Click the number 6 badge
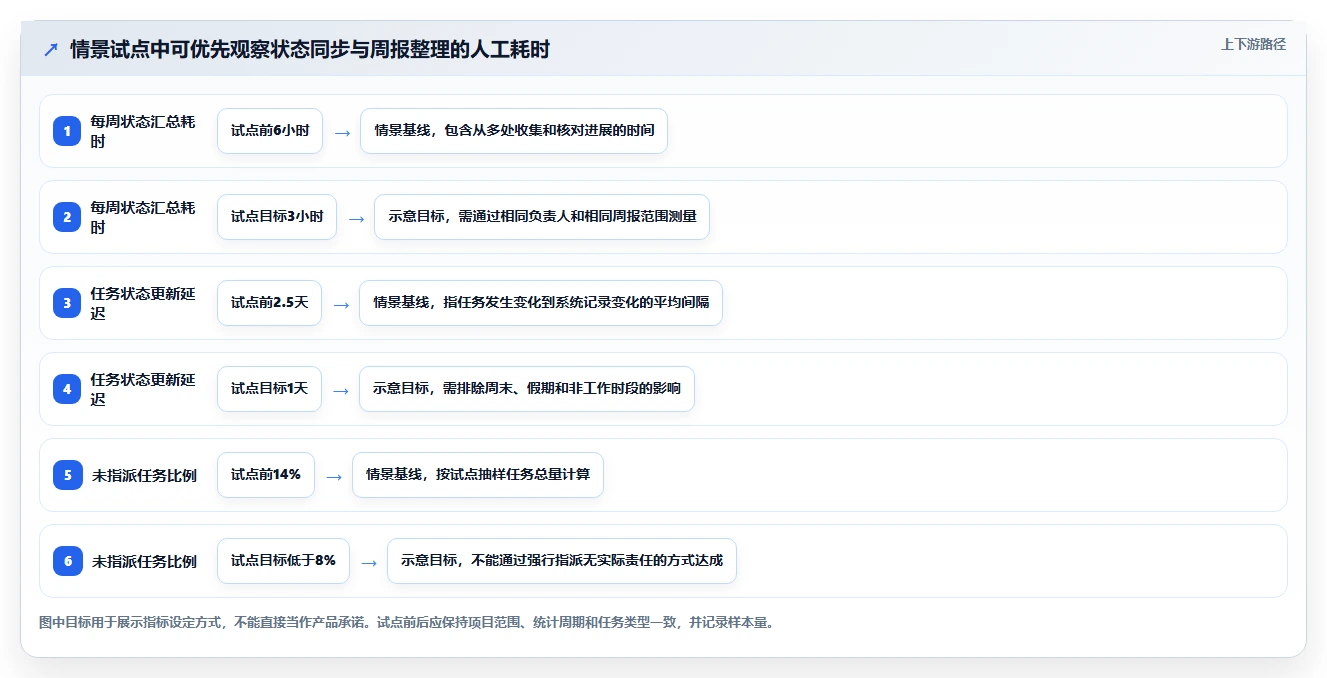This screenshot has height=678, width=1327. point(67,561)
